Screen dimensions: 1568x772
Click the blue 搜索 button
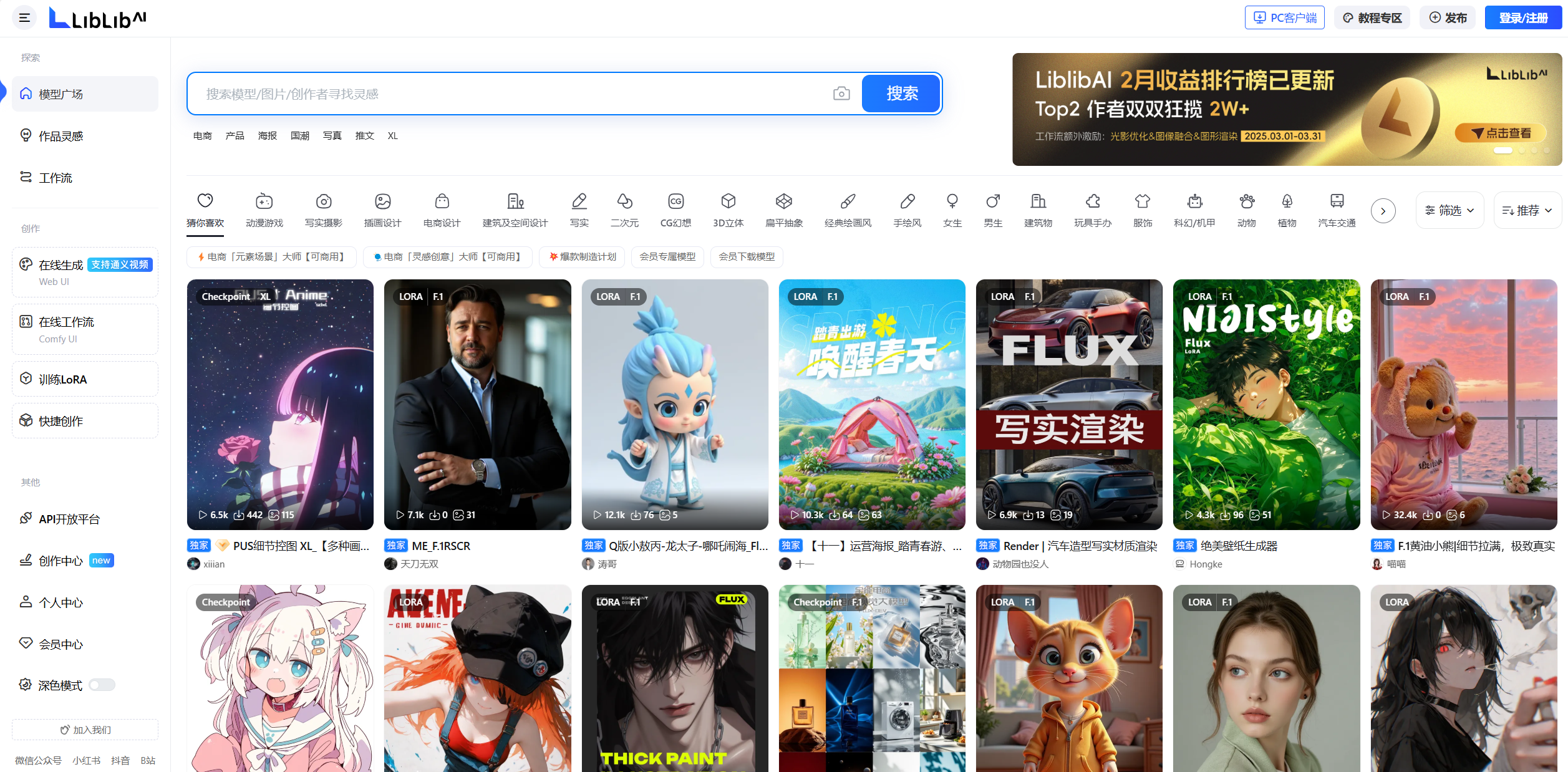[901, 94]
